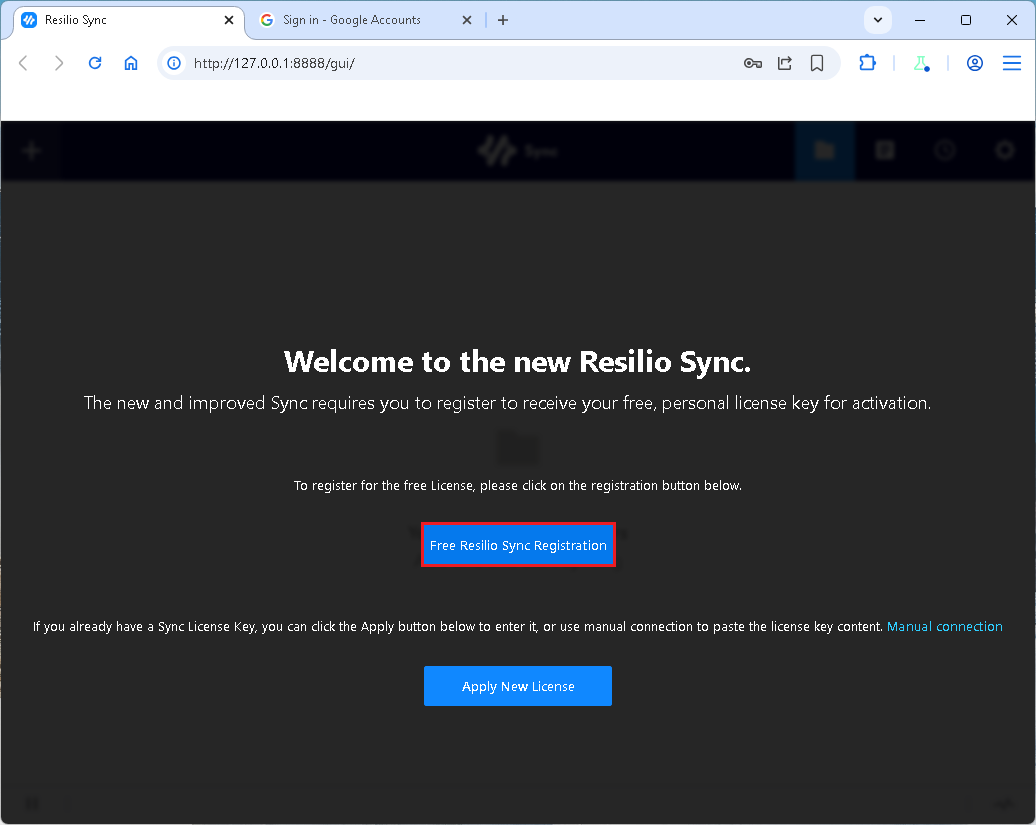Close the Resilio Sync tab
1036x825 pixels.
229,20
